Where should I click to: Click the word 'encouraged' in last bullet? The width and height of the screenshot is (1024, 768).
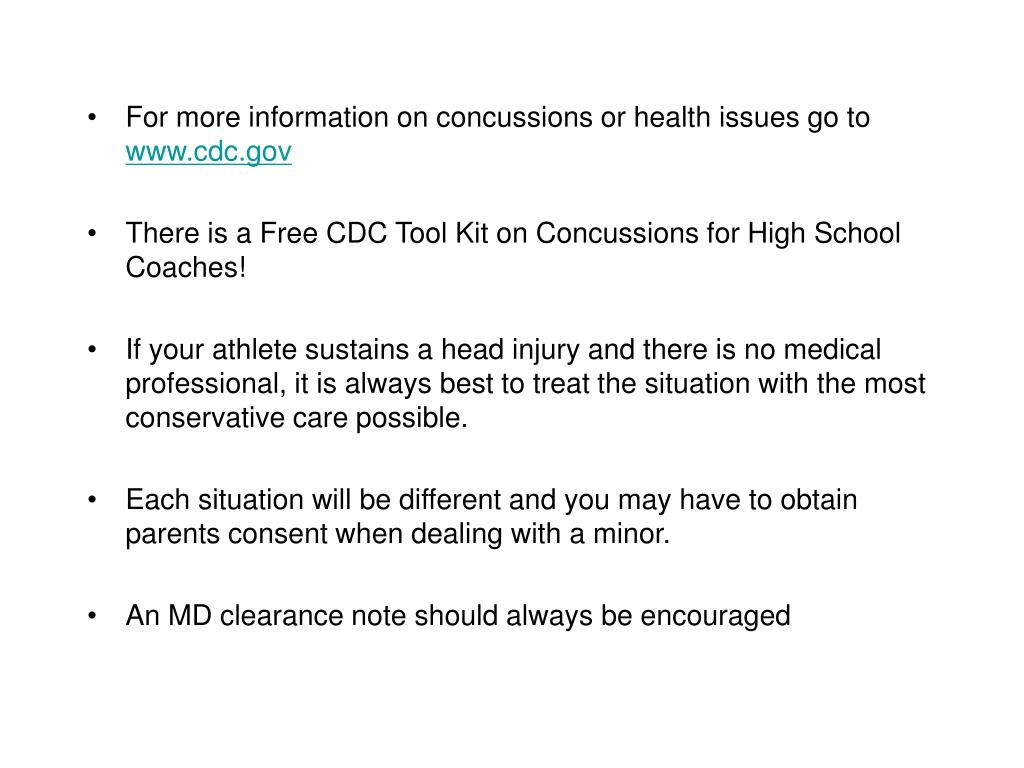click(x=715, y=616)
